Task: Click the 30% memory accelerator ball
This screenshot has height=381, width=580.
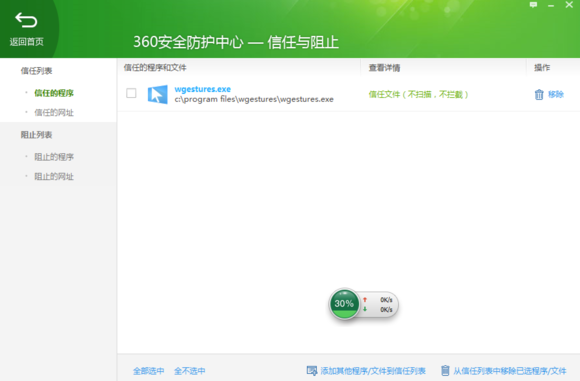Action: 344,304
